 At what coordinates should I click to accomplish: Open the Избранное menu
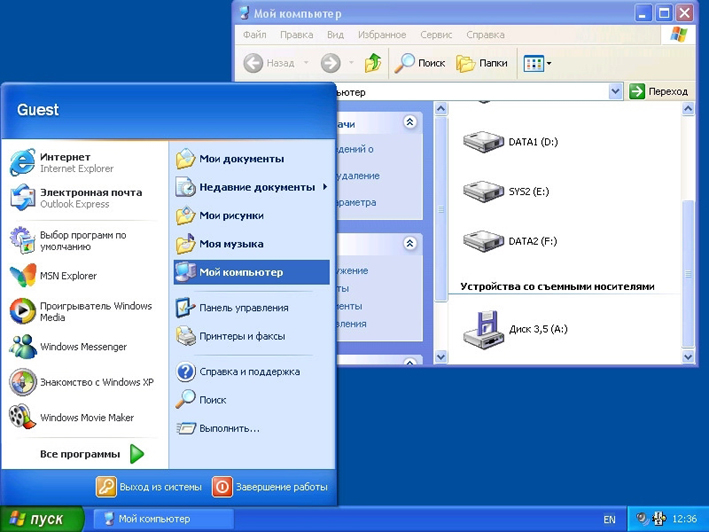coord(381,34)
